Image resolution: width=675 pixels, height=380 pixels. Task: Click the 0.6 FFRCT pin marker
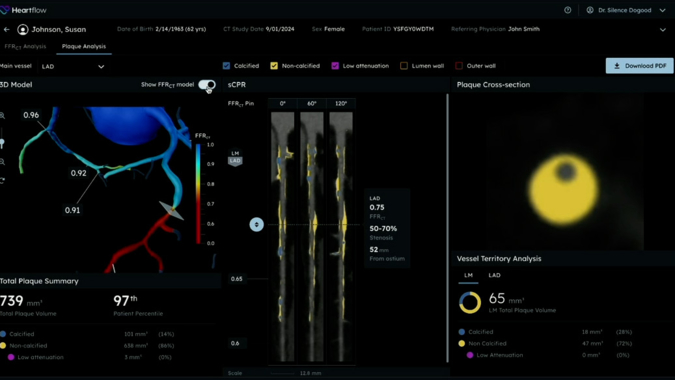coord(235,343)
